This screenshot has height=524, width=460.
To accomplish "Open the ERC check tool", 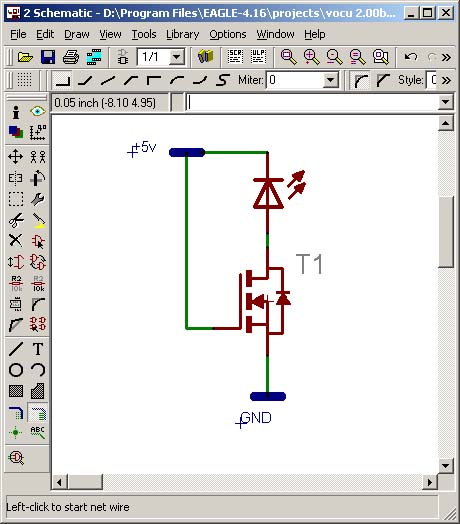I will pos(16,457).
